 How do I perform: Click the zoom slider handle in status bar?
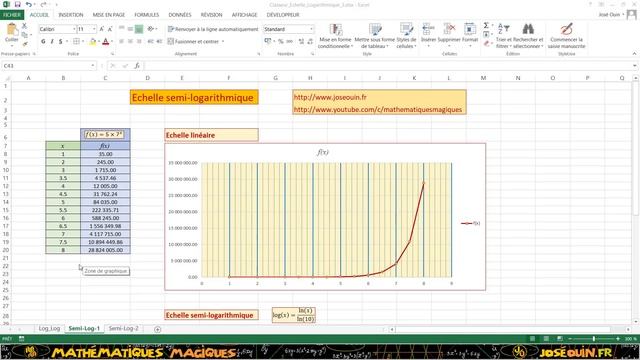593,339
